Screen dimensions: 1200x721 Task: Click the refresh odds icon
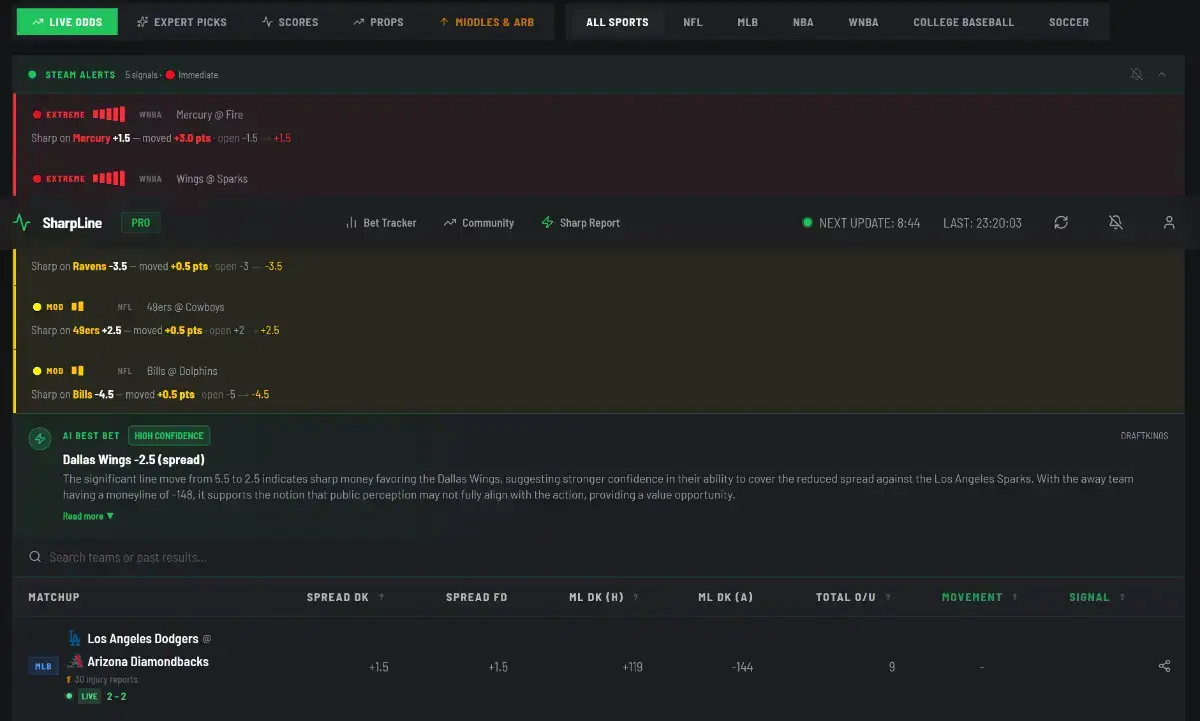[1061, 223]
